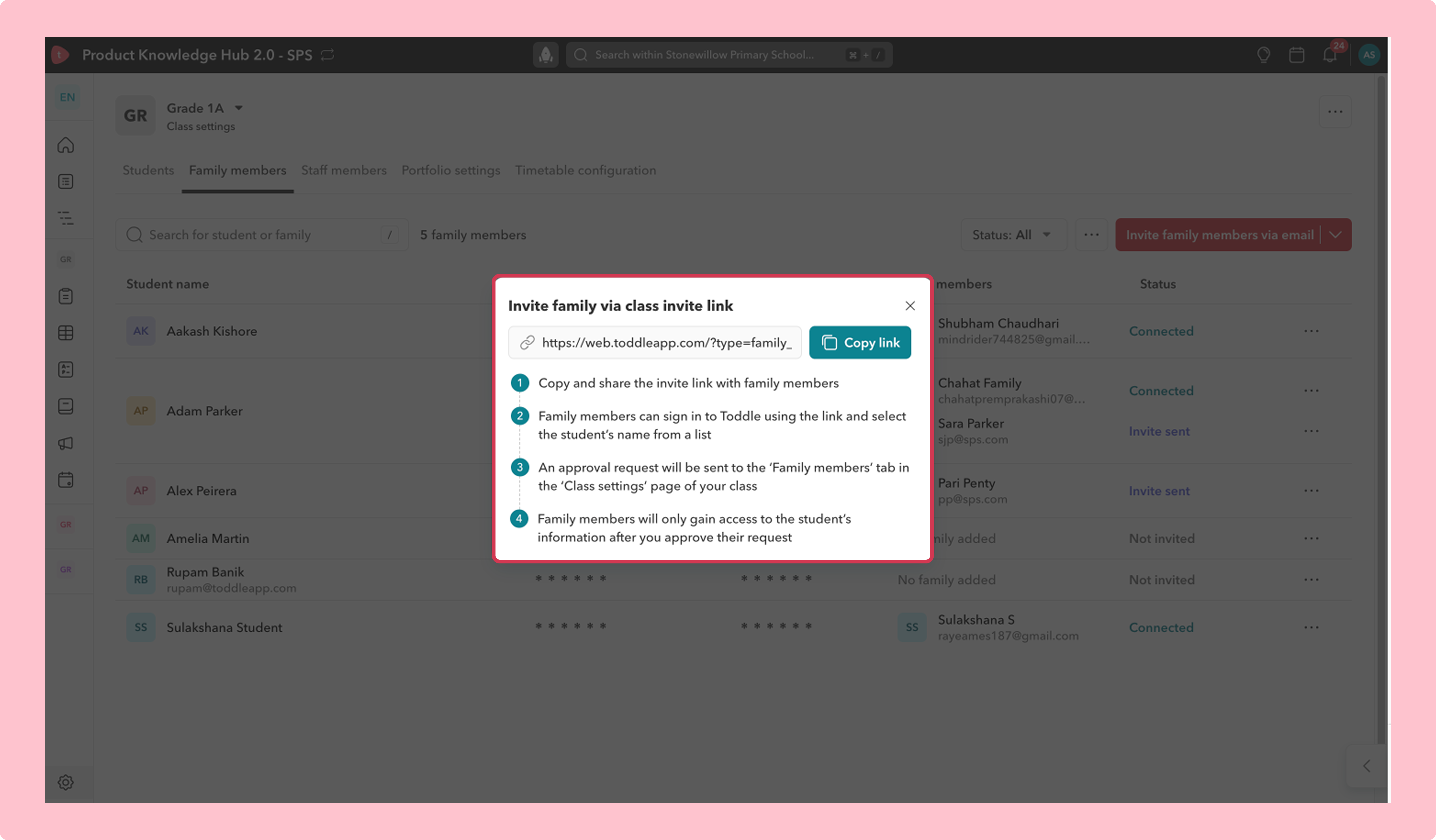Image resolution: width=1436 pixels, height=840 pixels.
Task: Open the notifications bell
Action: point(1329,55)
